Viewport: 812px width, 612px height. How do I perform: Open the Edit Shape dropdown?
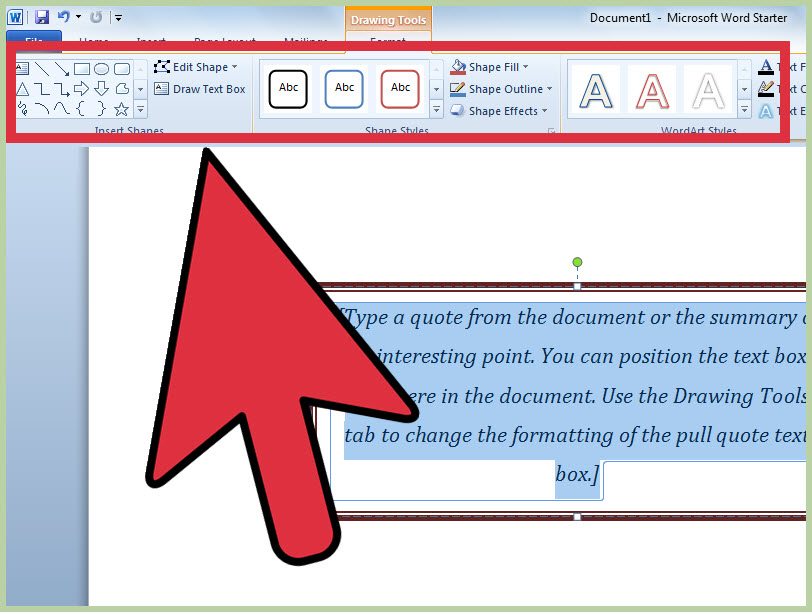click(x=199, y=66)
